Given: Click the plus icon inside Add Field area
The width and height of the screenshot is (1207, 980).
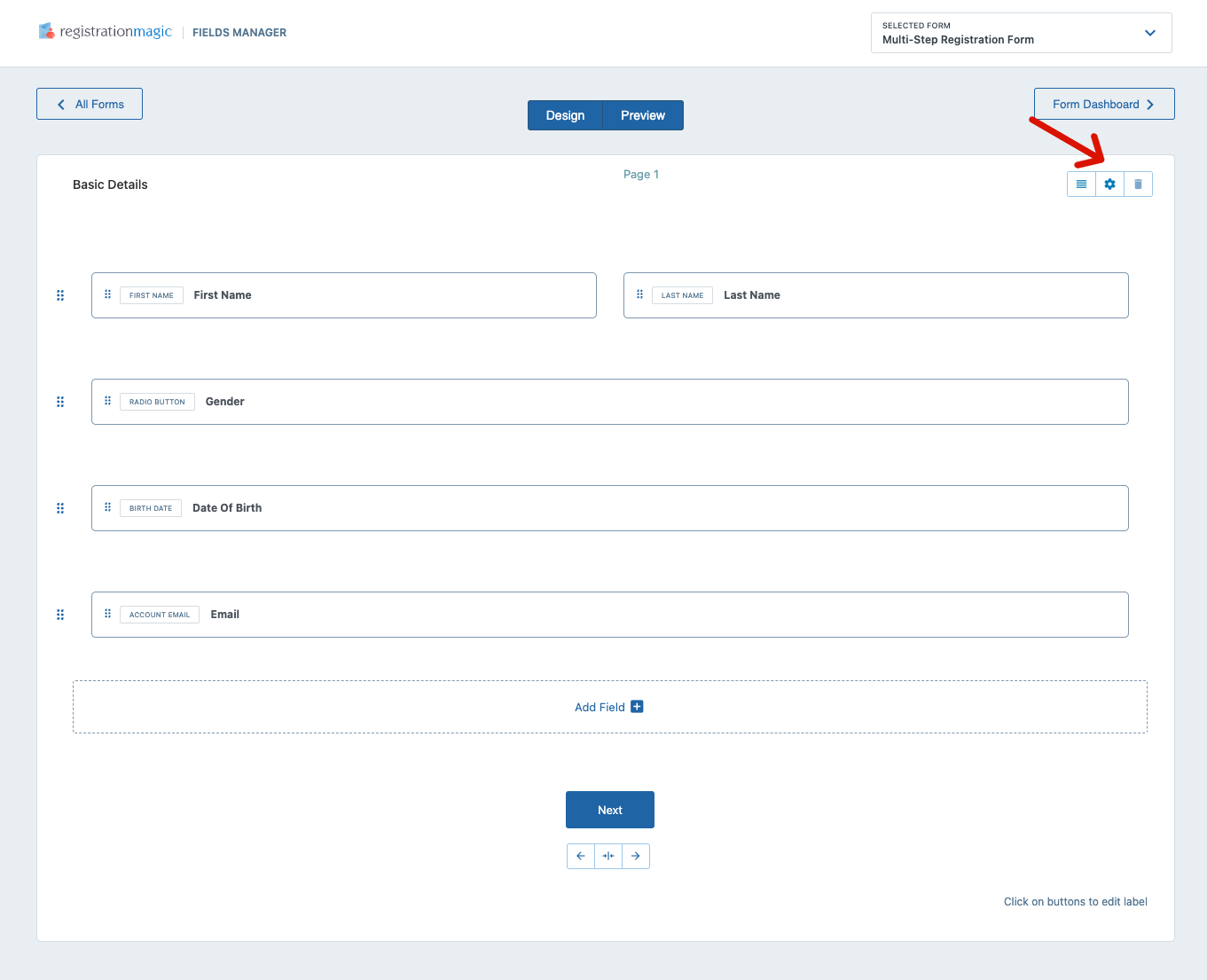Looking at the screenshot, I should point(637,706).
